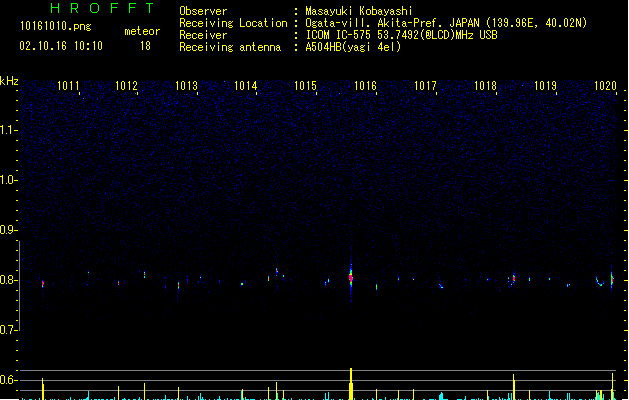Image resolution: width=629 pixels, height=400 pixels.
Task: Select the file name 10161010.png
Action: [56, 26]
